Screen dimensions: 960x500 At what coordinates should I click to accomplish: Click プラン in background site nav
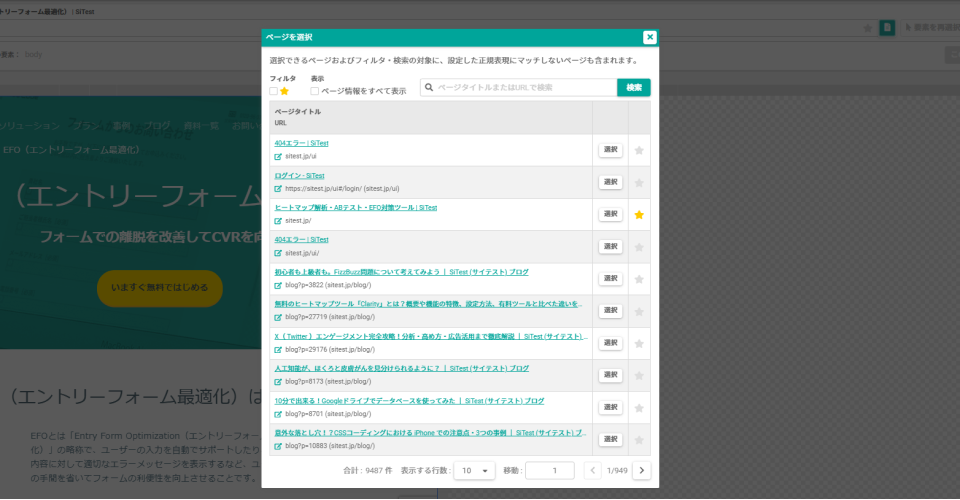87,125
